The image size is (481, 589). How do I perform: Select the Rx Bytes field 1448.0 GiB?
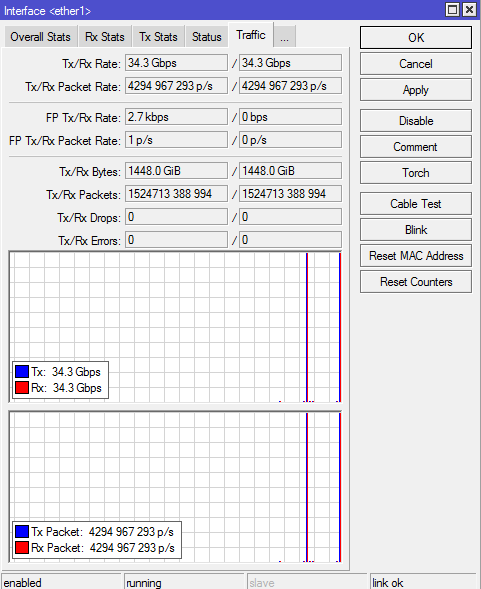coord(290,171)
